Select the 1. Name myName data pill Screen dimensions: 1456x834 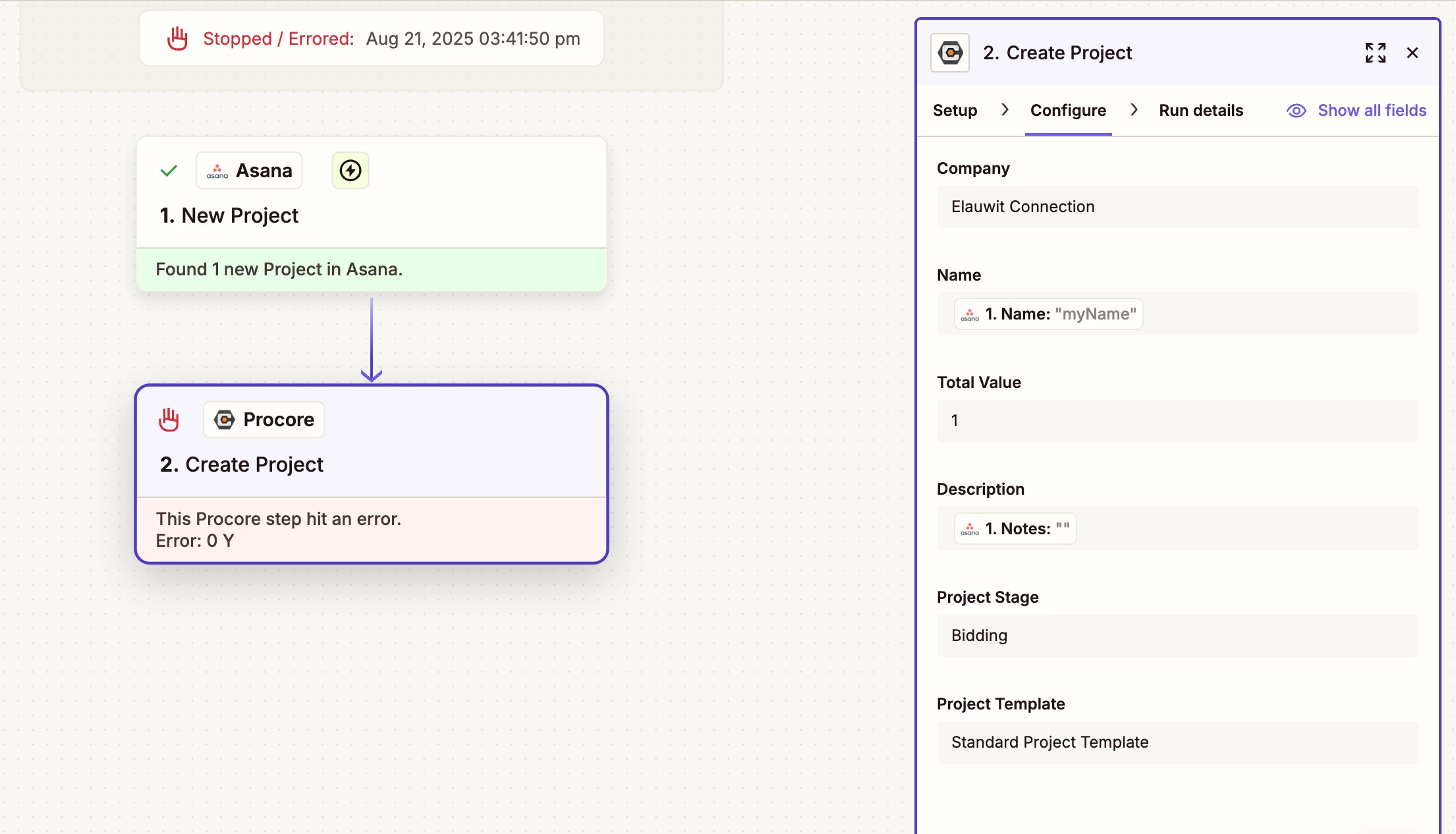pyautogui.click(x=1049, y=314)
